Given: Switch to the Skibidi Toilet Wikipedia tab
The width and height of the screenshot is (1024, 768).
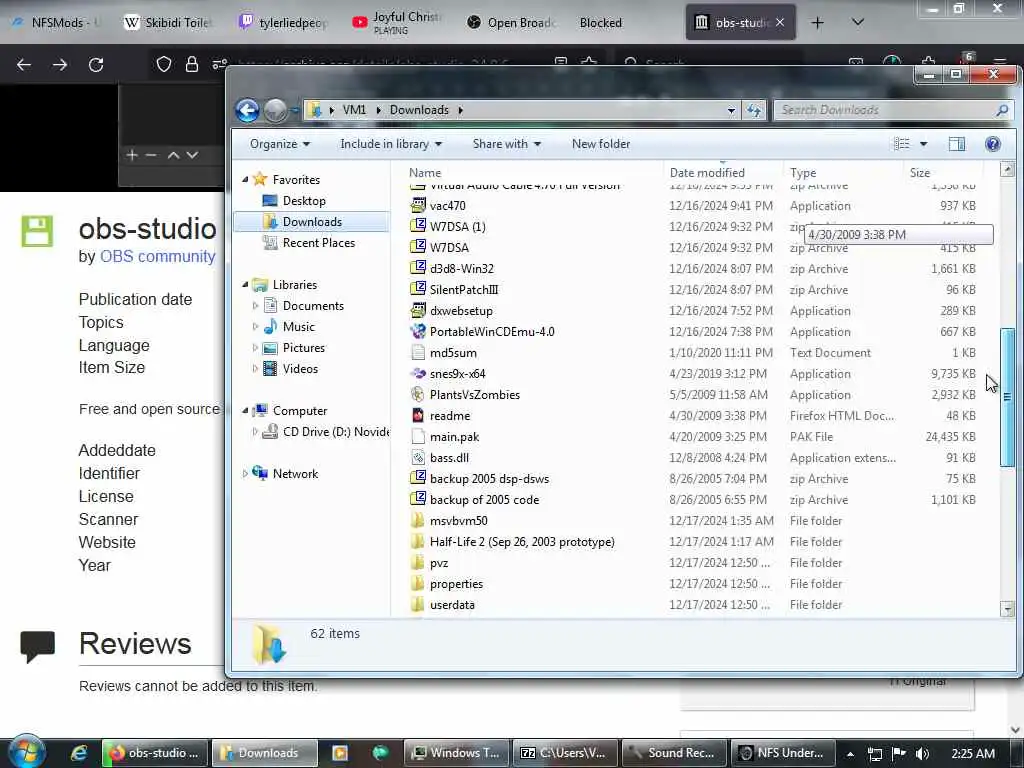Looking at the screenshot, I should point(168,23).
